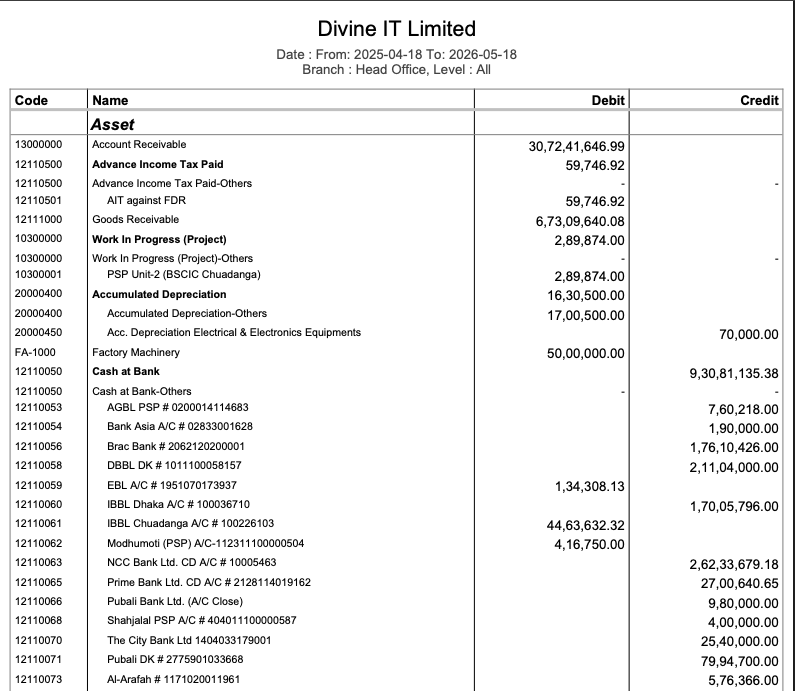Image resolution: width=795 pixels, height=691 pixels.
Task: Click Bank Asia A/C # 02833001628 entry
Action: click(x=179, y=426)
